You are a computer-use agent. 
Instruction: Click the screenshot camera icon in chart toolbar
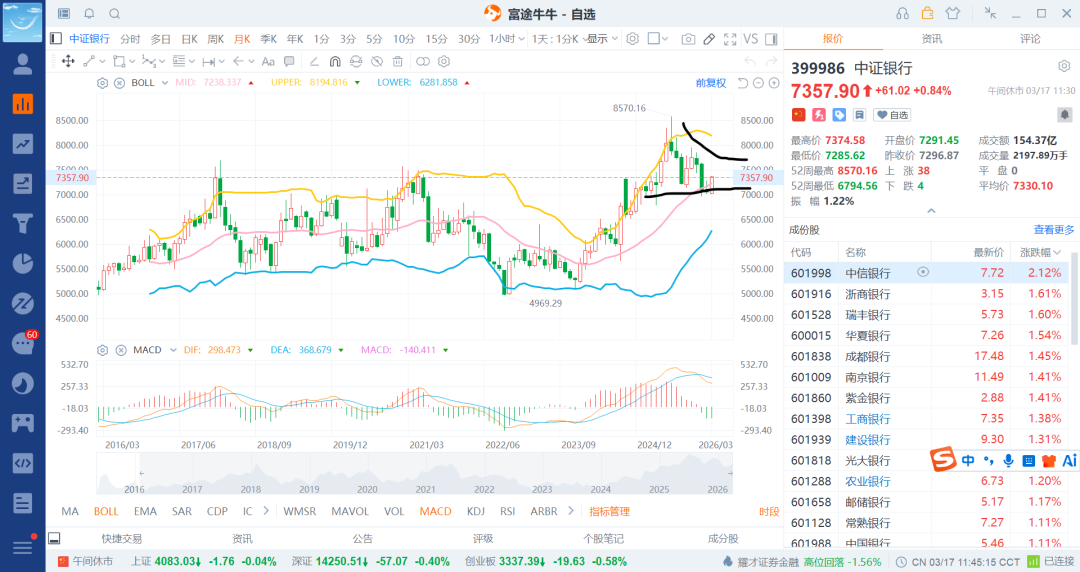coord(688,39)
